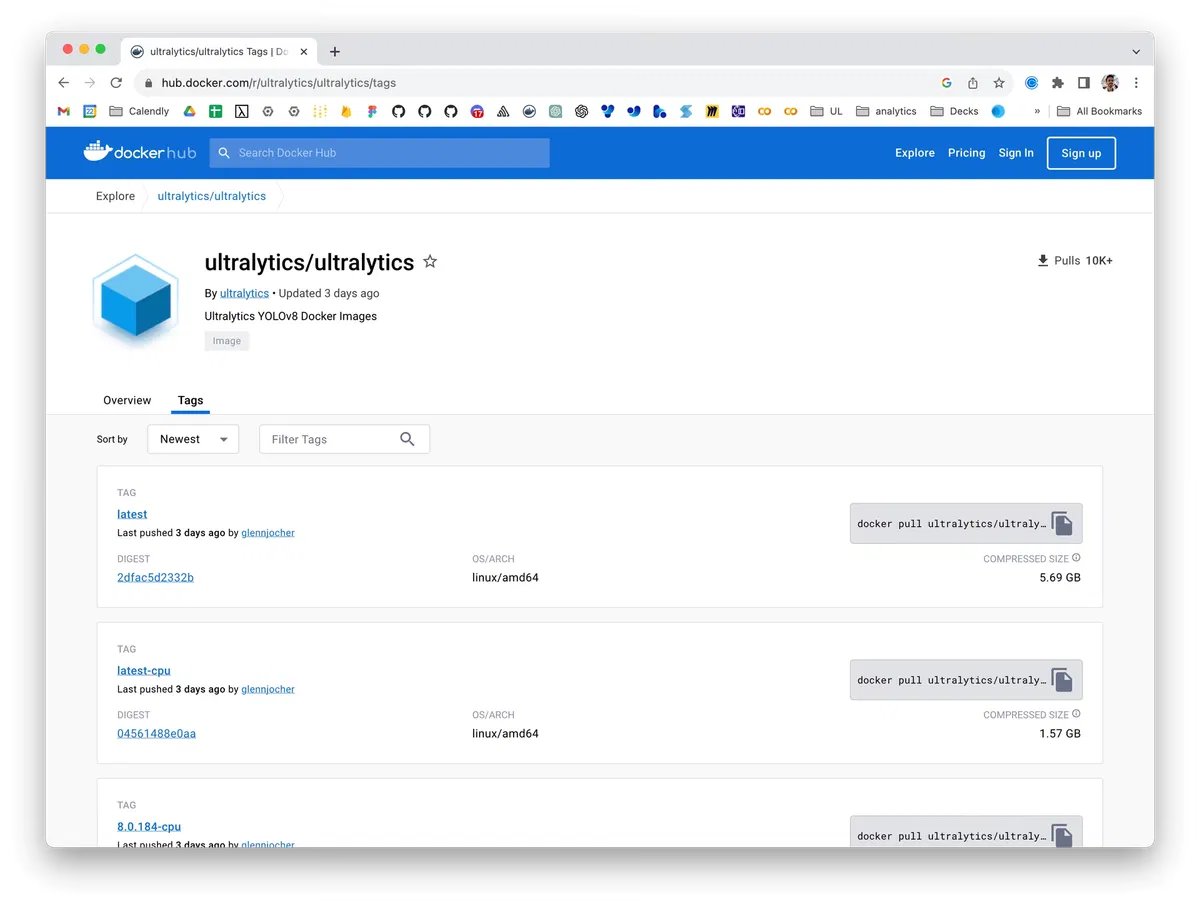Star the ultralytics/ultralytics repository

pos(430,262)
